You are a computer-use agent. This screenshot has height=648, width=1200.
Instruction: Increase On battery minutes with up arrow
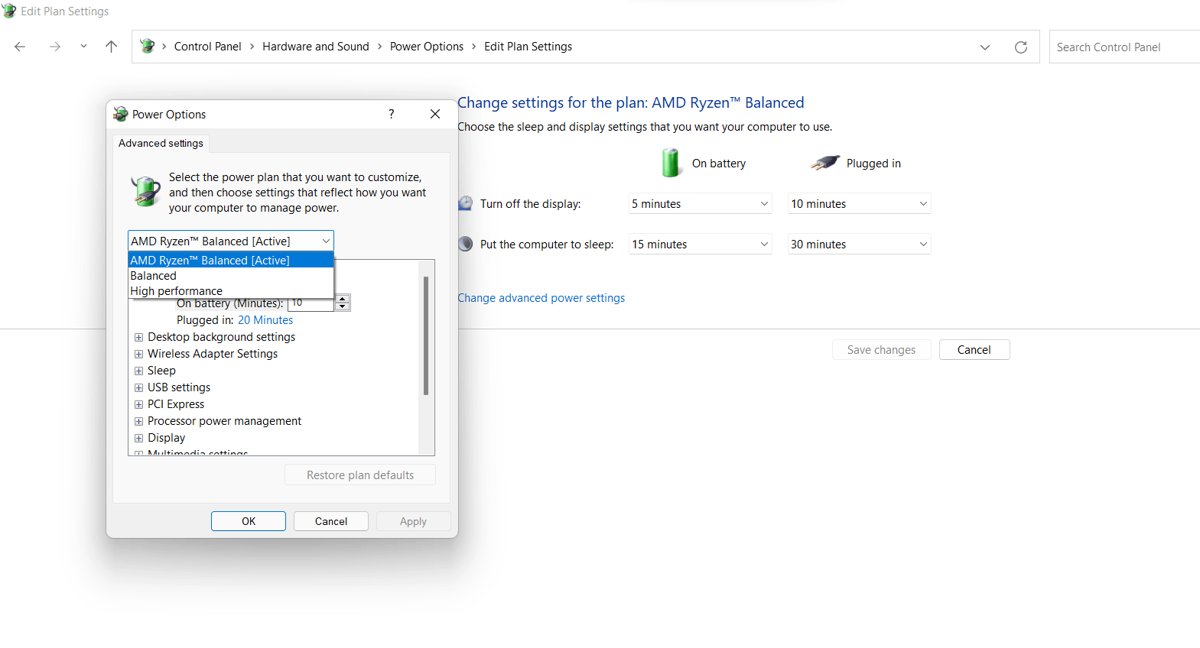(x=343, y=299)
